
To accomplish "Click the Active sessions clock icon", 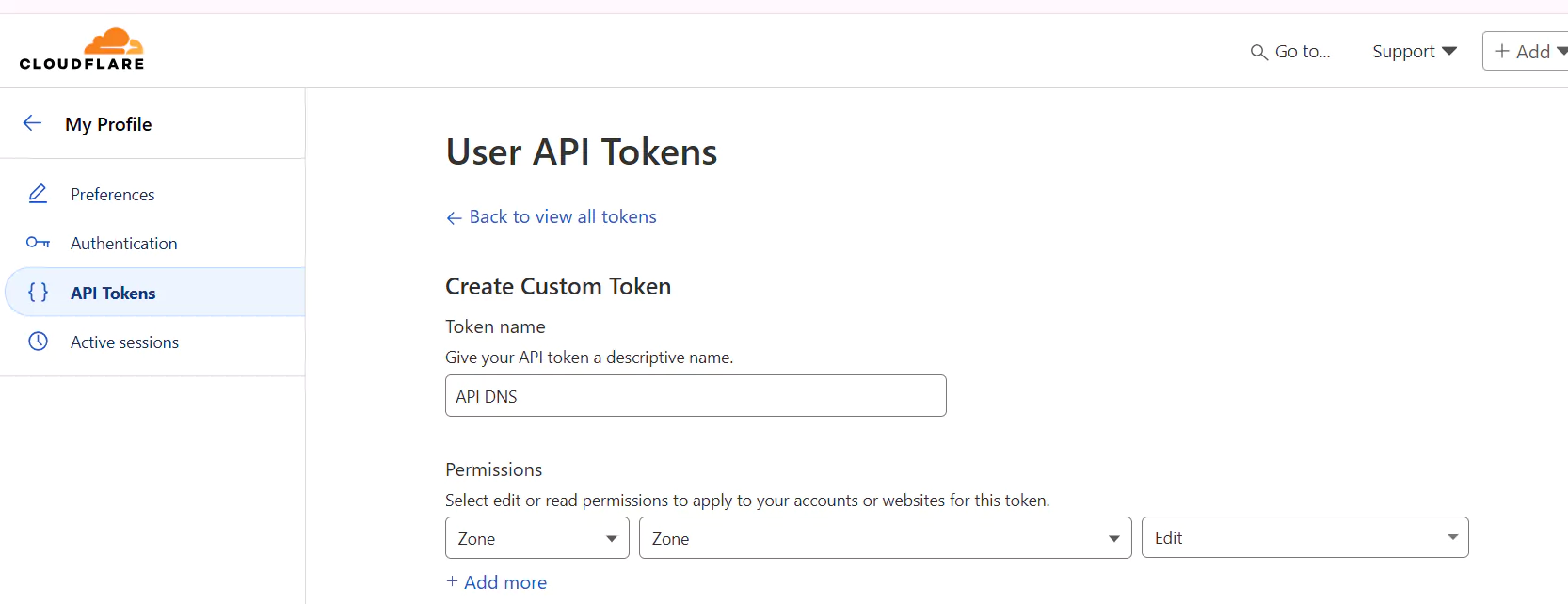I will tap(38, 342).
